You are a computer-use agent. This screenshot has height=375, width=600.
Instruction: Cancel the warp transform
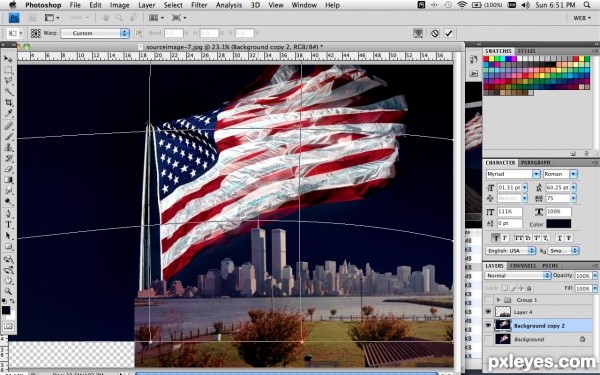coord(435,33)
